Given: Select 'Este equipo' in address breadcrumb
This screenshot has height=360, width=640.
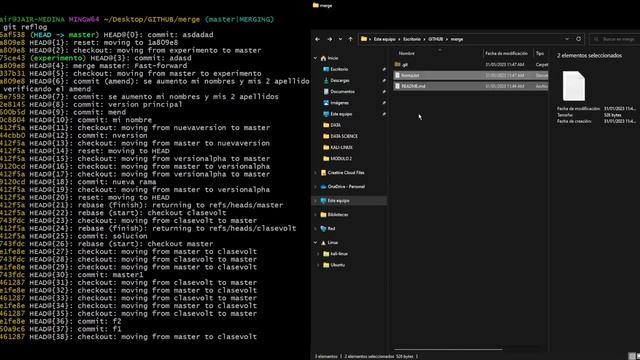Looking at the screenshot, I should [x=384, y=39].
